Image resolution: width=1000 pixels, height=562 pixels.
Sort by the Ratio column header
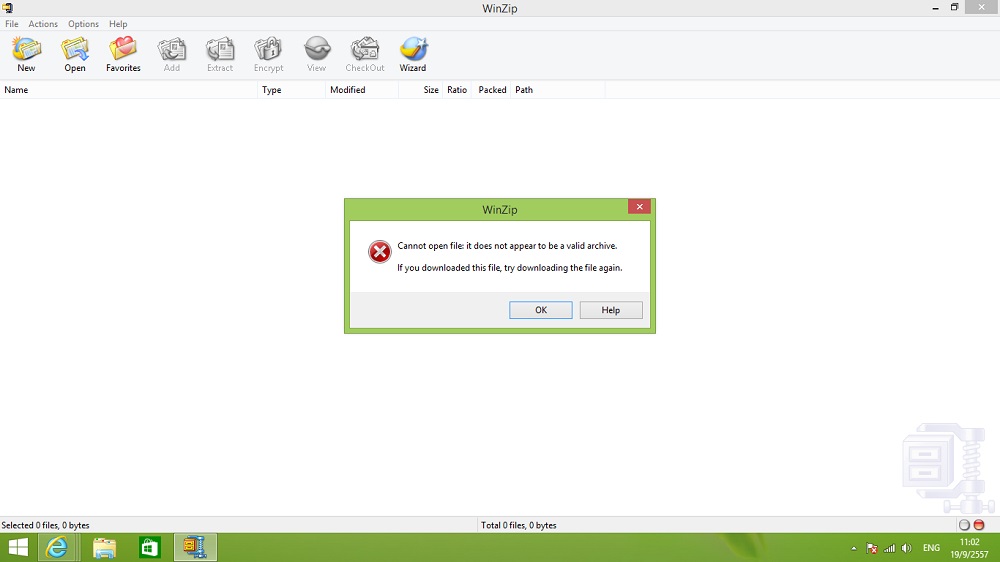tap(457, 90)
